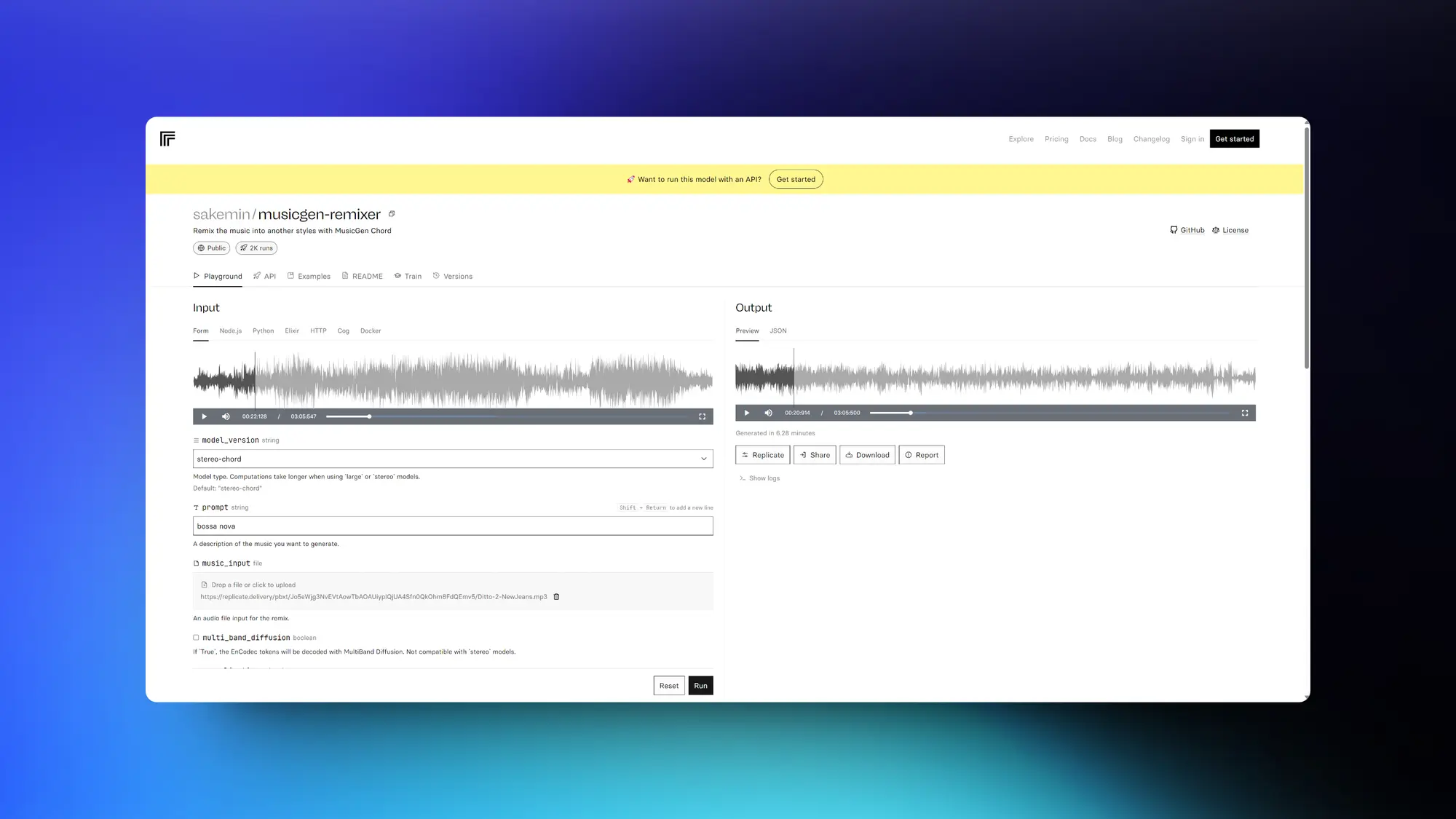Open the sakemin author profile
Viewport: 1456px width, 819px height.
221,215
